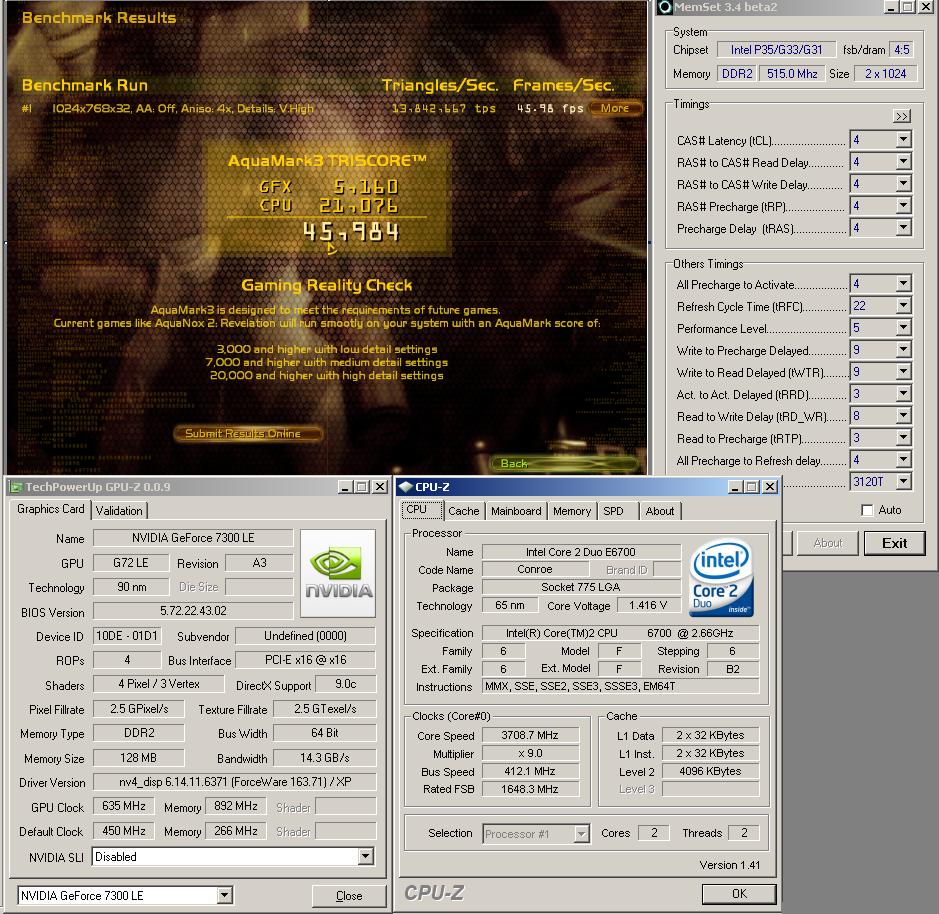This screenshot has height=914, width=939.
Task: Open Read to Write Delay dropdown
Action: coord(904,416)
